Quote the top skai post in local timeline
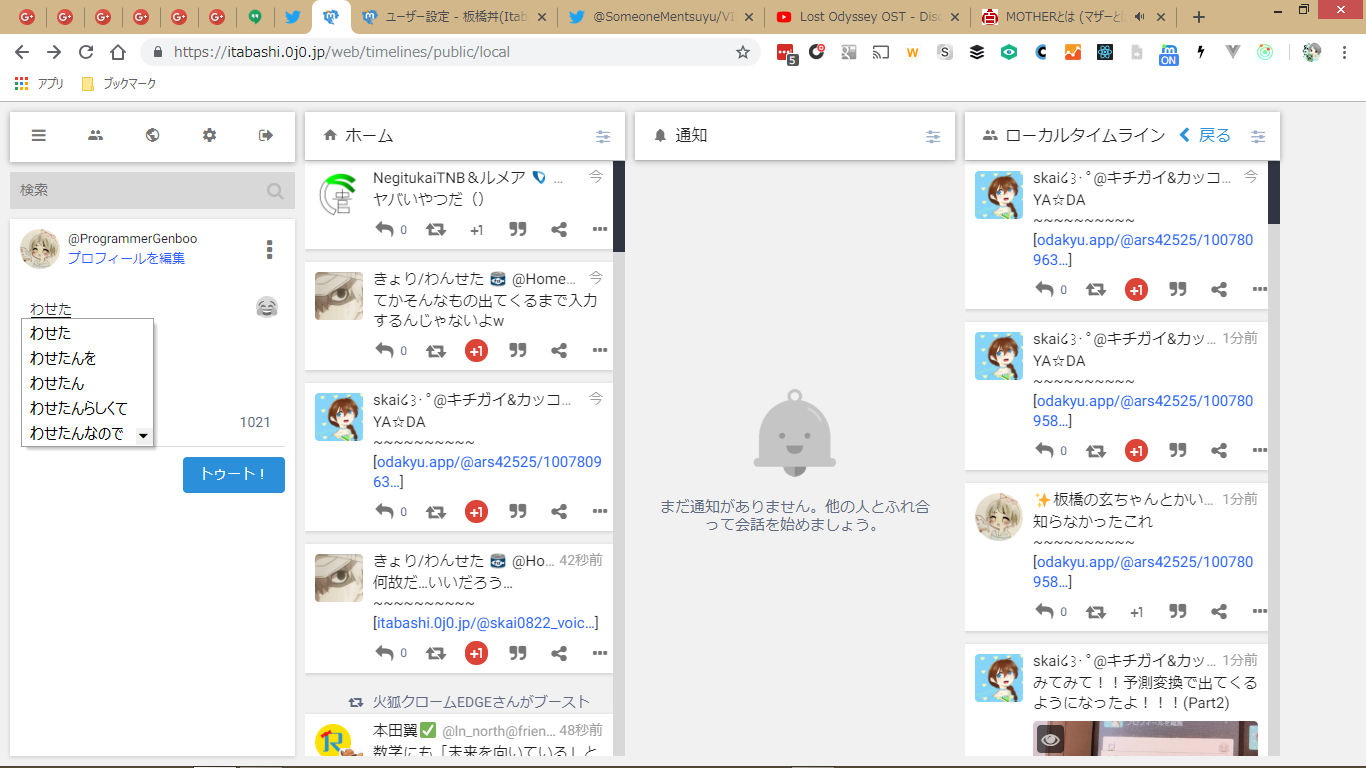1366x768 pixels. coord(1178,289)
